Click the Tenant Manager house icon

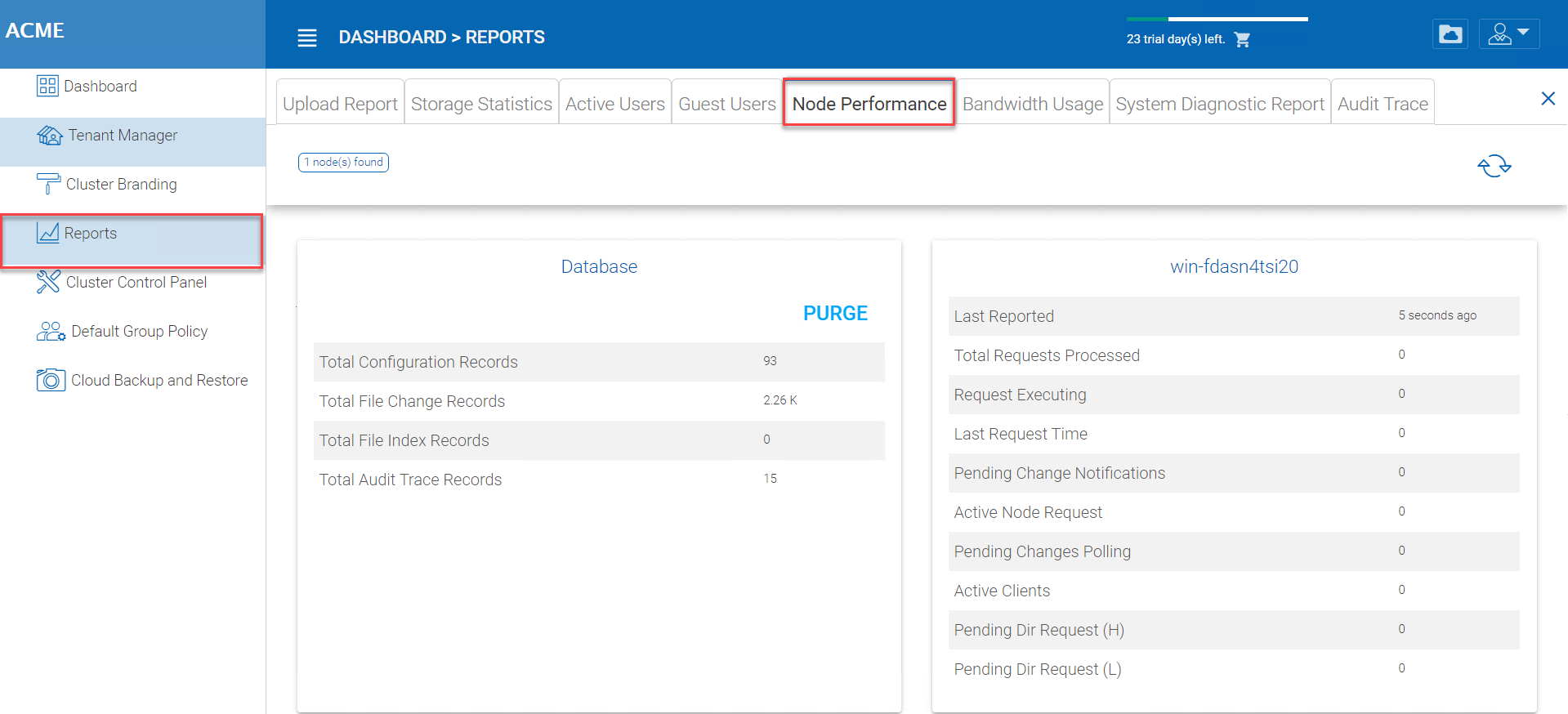[x=50, y=135]
